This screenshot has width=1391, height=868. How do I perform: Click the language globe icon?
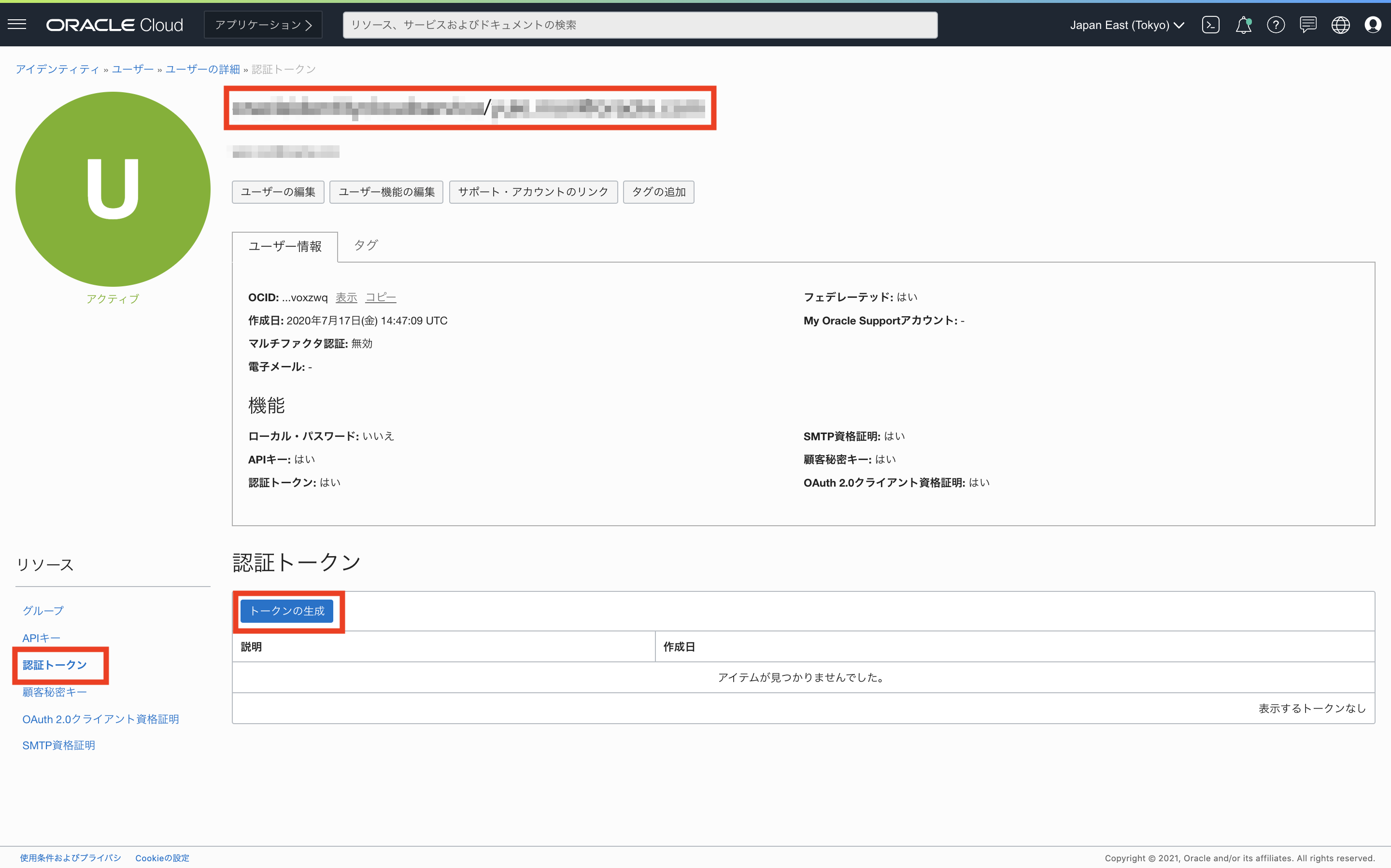1340,25
